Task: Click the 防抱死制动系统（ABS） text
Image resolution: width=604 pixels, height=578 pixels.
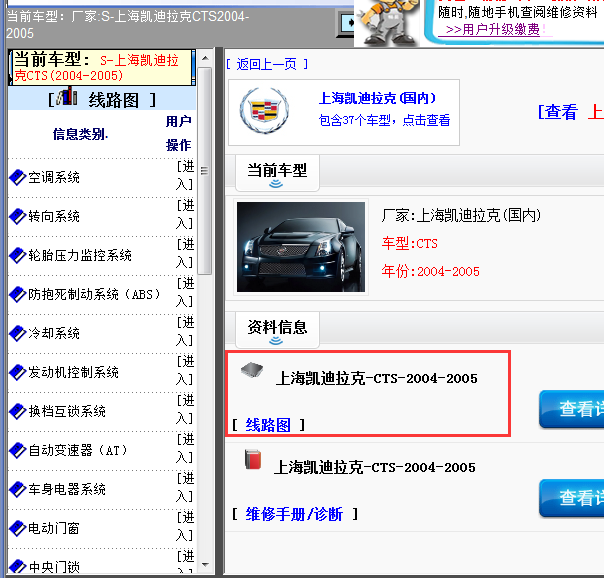Action: click(x=94, y=295)
